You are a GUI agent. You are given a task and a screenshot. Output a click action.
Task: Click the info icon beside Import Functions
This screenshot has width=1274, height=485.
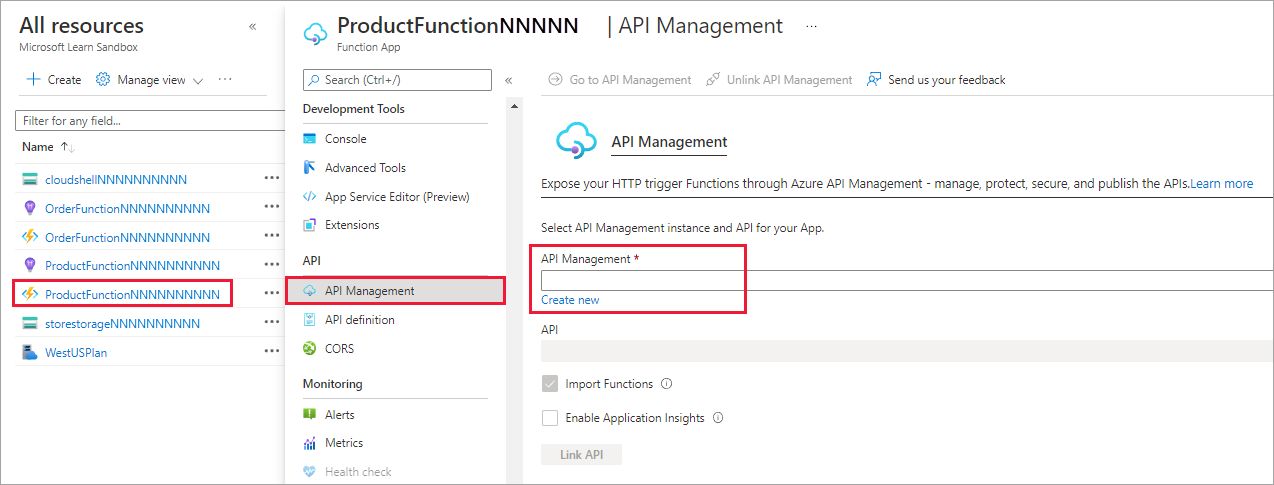pos(667,384)
